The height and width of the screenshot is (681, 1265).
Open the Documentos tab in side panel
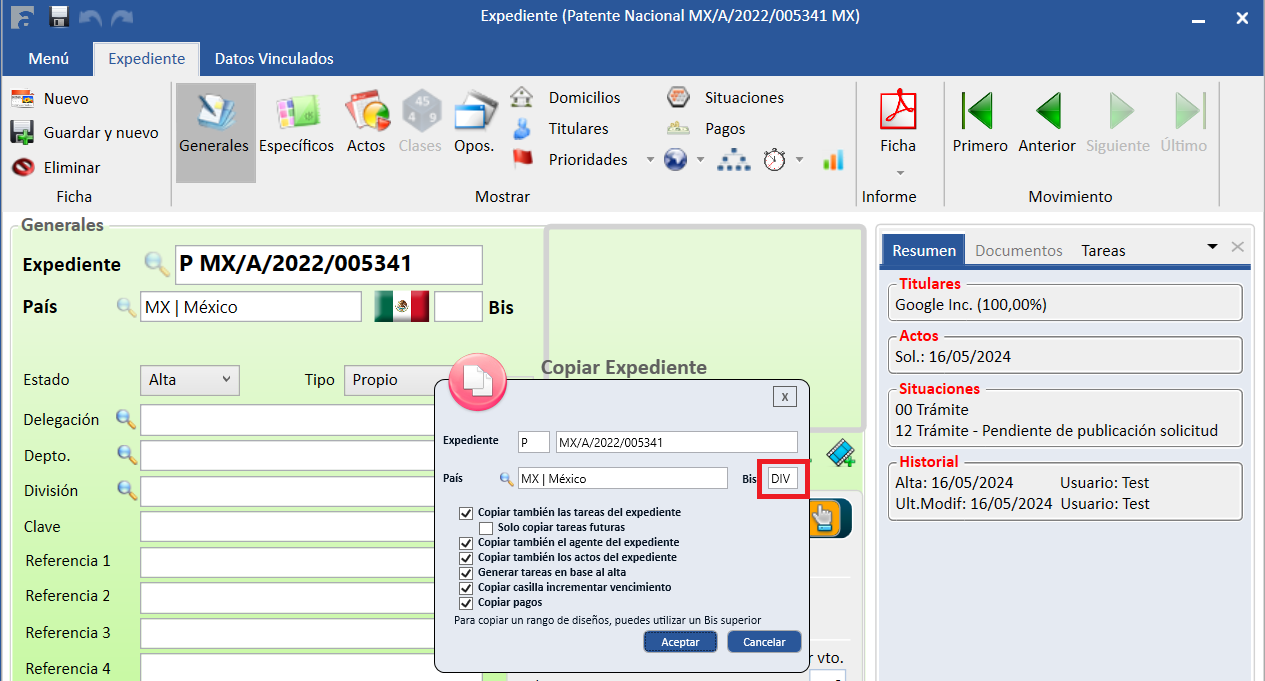[1018, 251]
